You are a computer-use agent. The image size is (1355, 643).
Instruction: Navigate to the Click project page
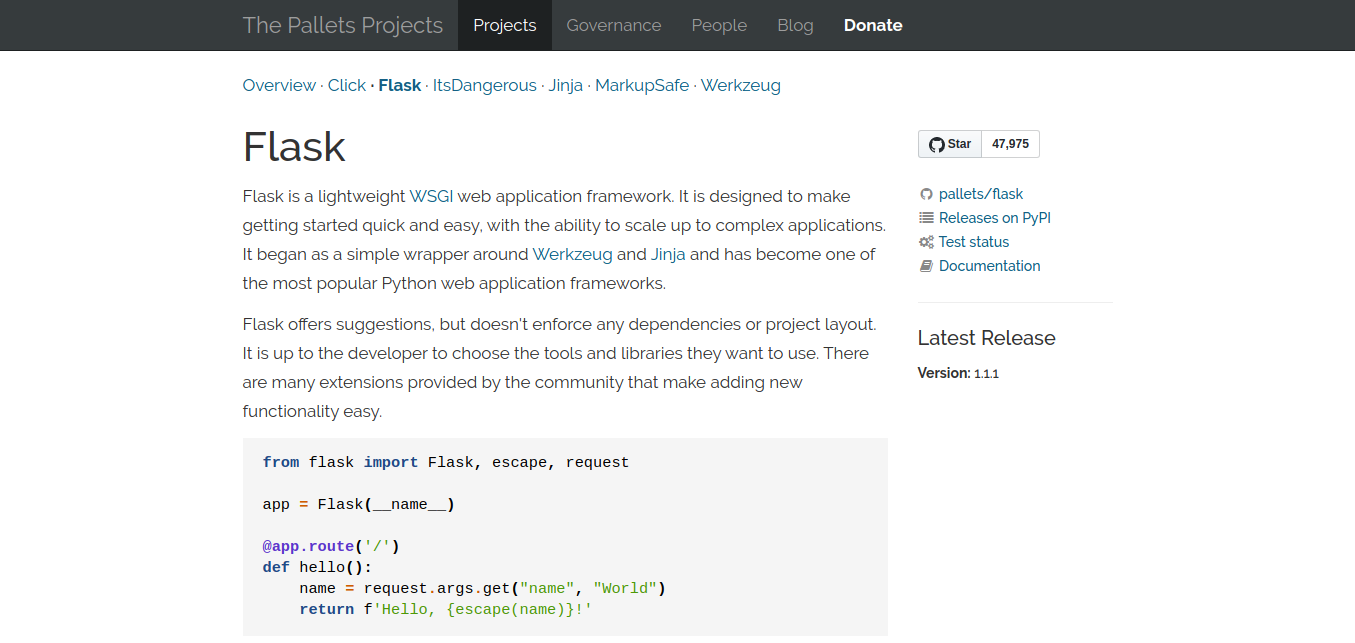347,85
